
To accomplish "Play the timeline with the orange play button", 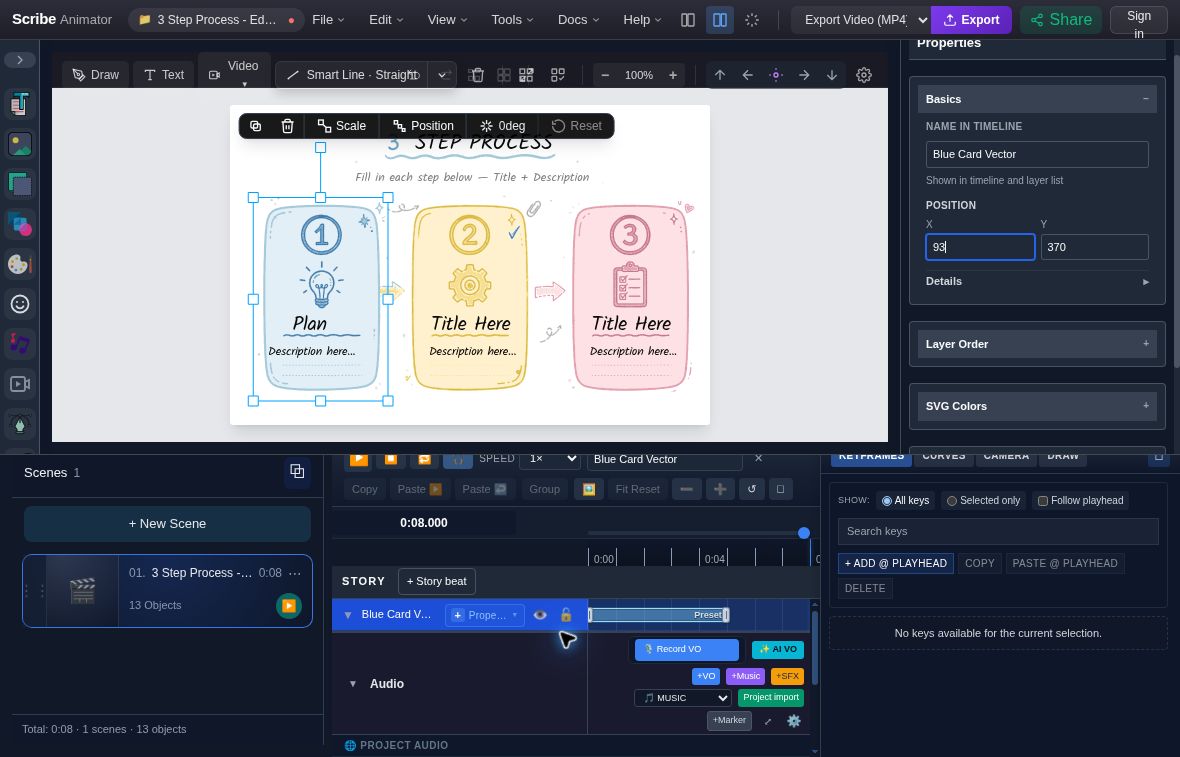I will tap(359, 458).
